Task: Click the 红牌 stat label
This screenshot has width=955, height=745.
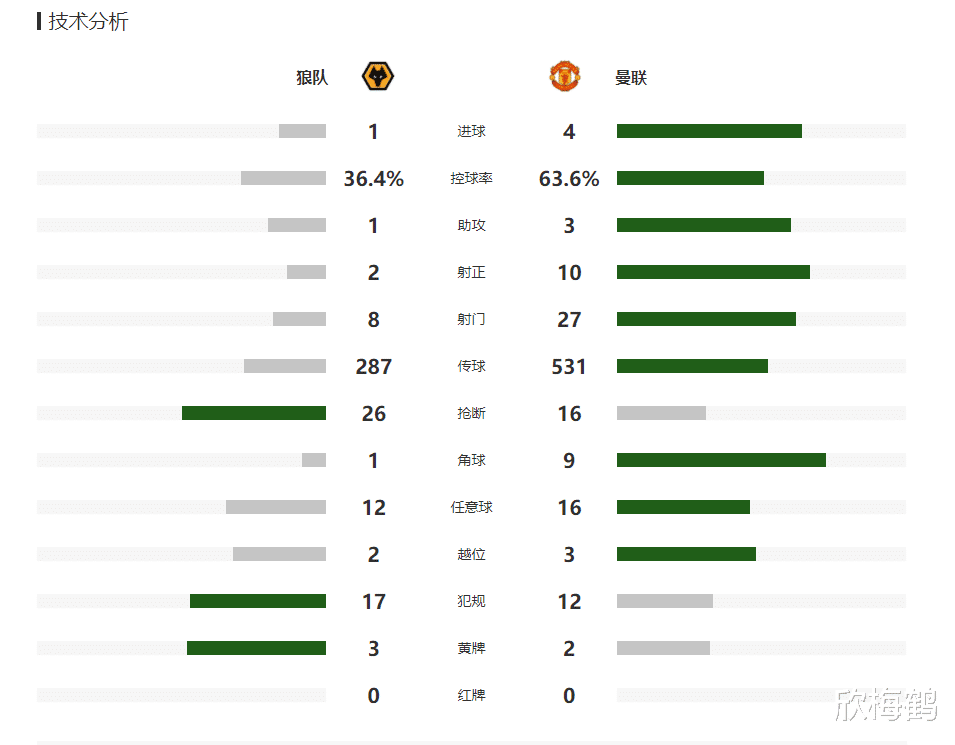Action: [x=471, y=695]
